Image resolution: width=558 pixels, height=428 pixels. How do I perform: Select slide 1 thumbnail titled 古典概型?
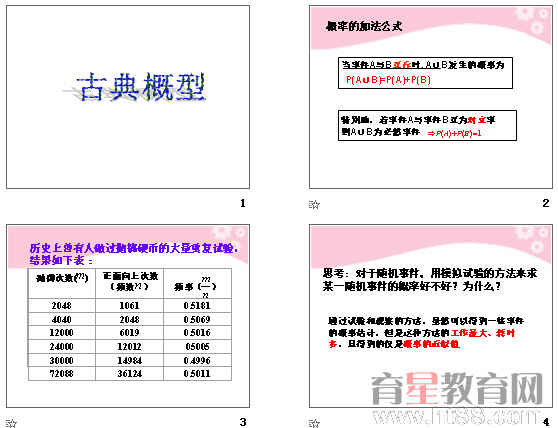coord(128,97)
